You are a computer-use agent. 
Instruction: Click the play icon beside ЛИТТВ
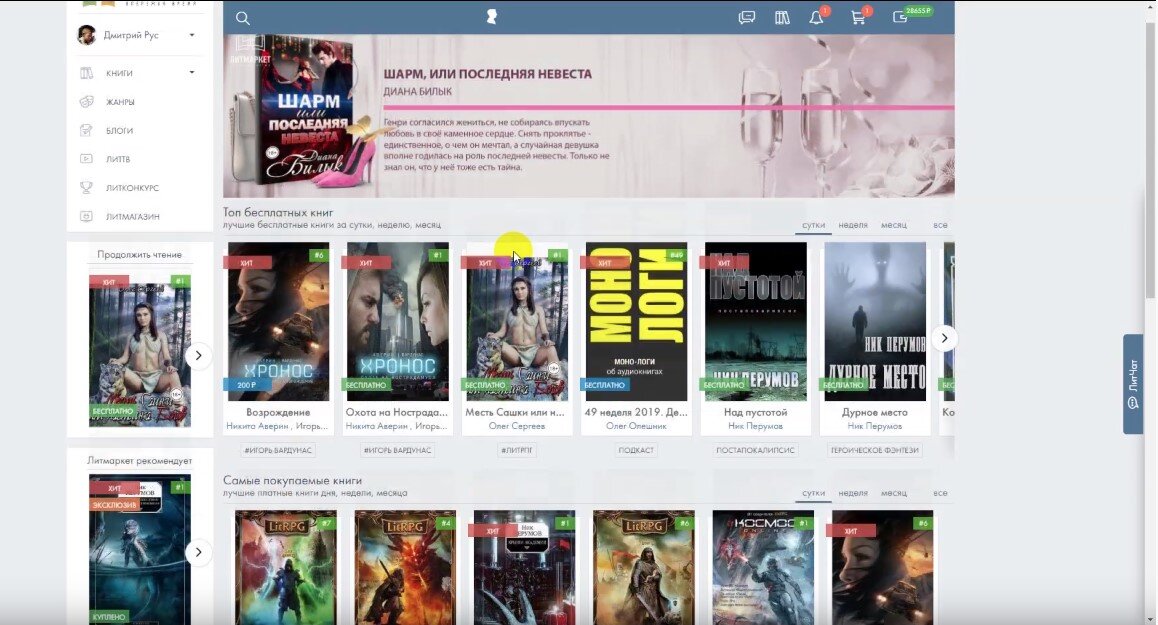click(x=86, y=159)
